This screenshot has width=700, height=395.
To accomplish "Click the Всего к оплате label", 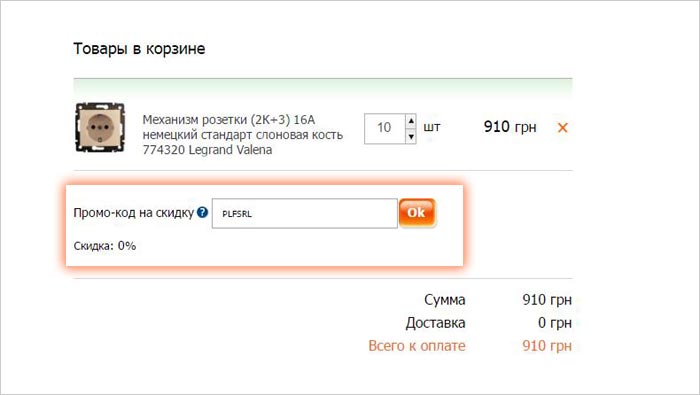I will coord(417,346).
